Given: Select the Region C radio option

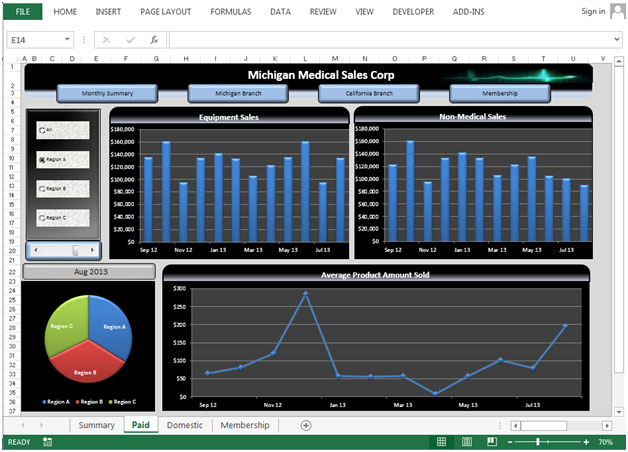Looking at the screenshot, I should (62, 218).
